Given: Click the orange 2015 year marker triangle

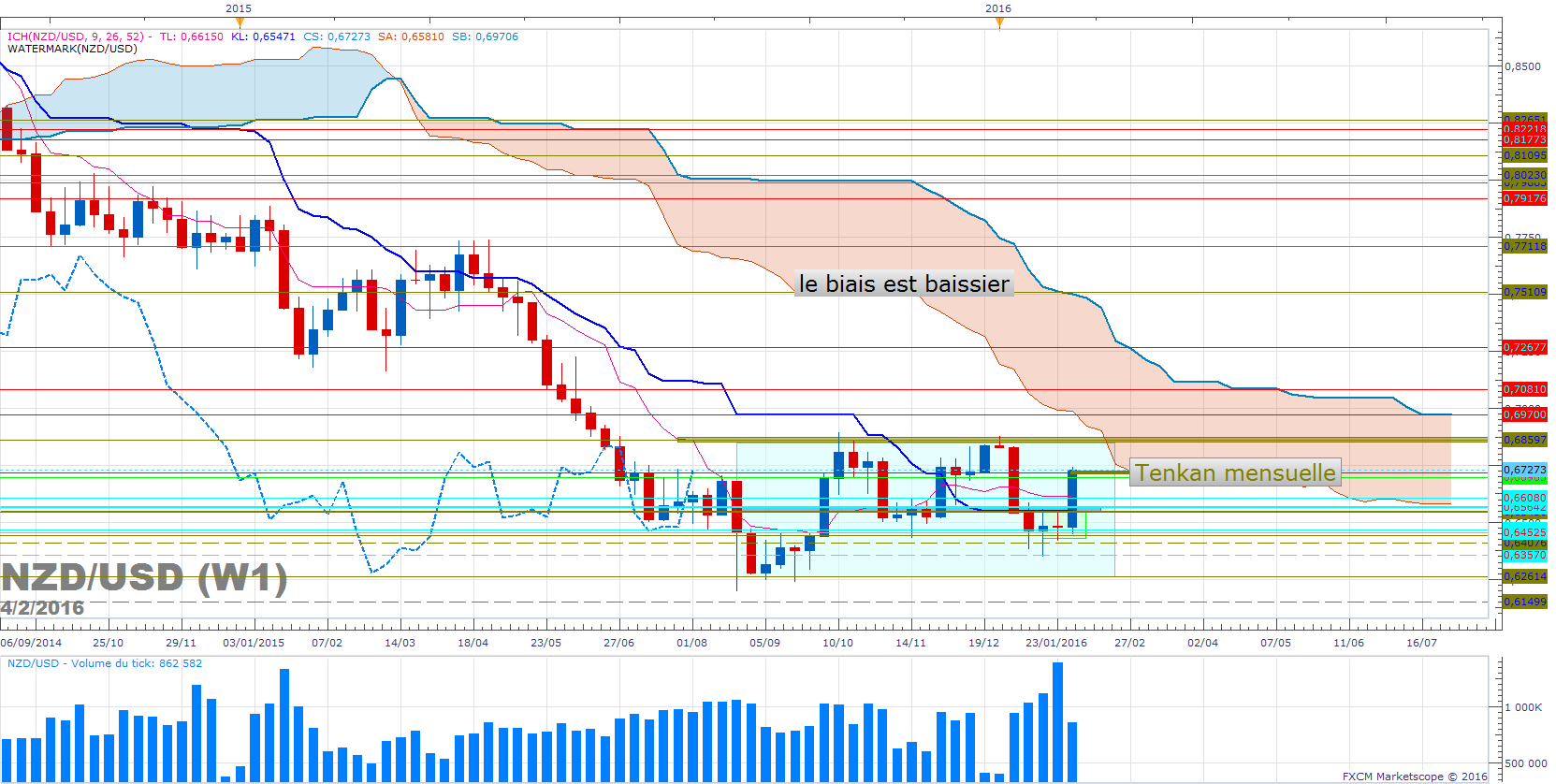Looking at the screenshot, I should pyautogui.click(x=240, y=22).
